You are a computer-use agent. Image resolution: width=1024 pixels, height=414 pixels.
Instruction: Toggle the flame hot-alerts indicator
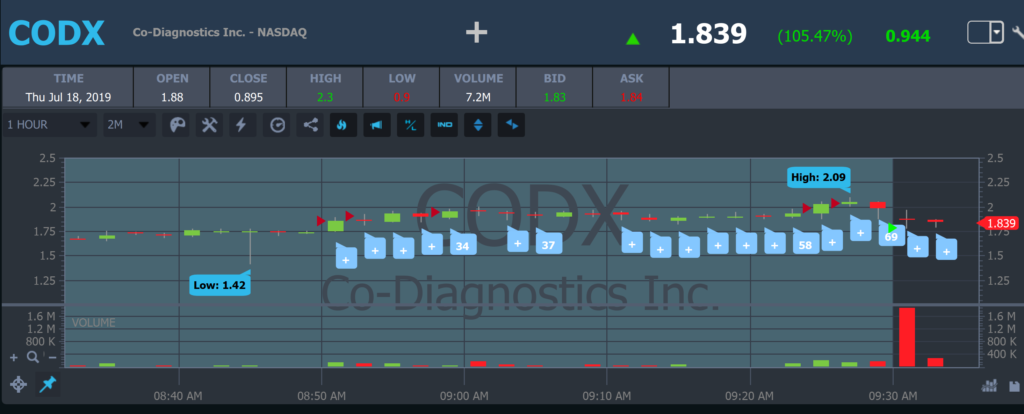(341, 125)
